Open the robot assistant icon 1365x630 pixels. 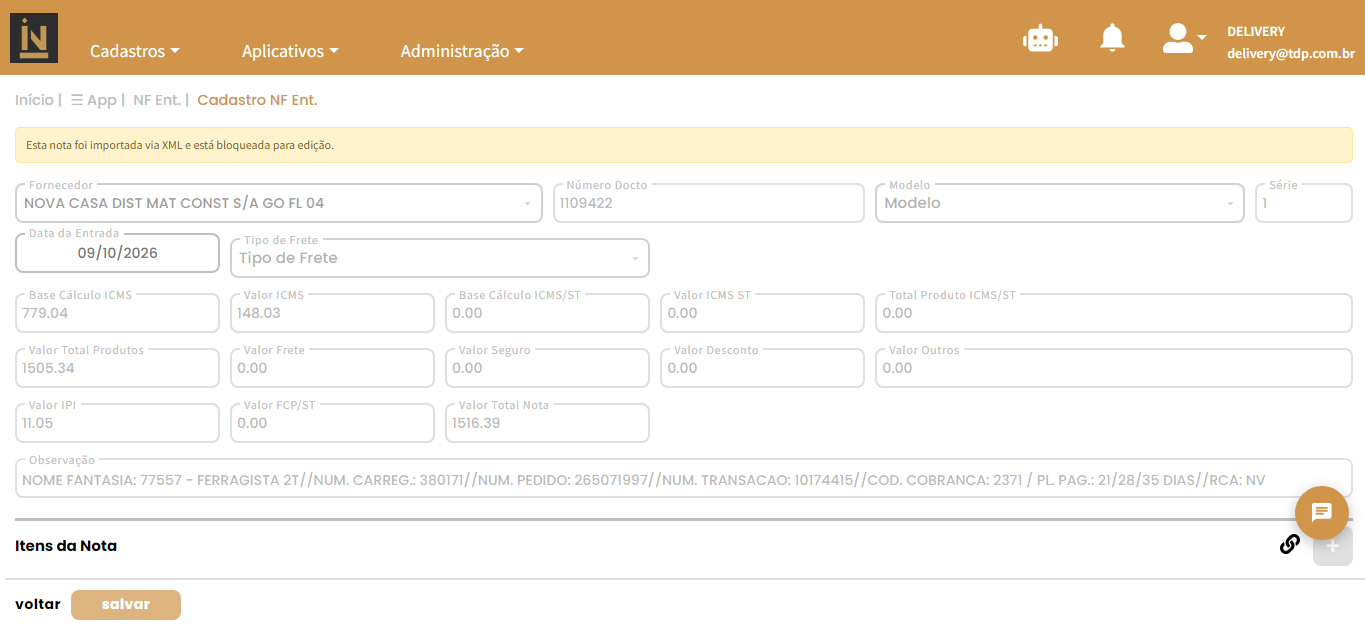click(x=1040, y=38)
